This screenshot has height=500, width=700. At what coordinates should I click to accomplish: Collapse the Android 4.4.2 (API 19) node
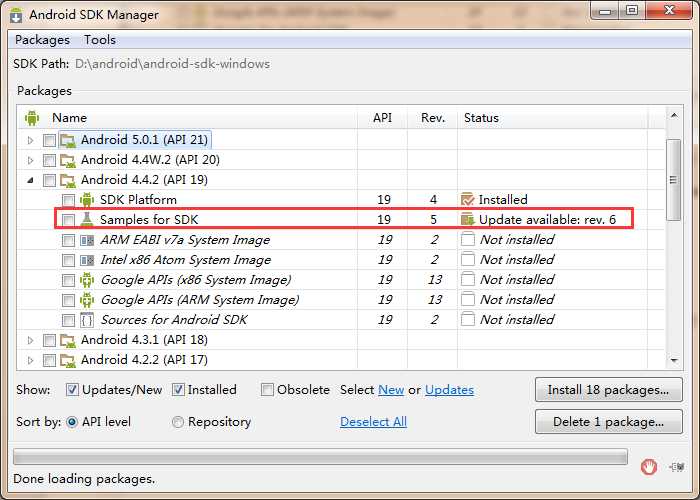click(30, 180)
